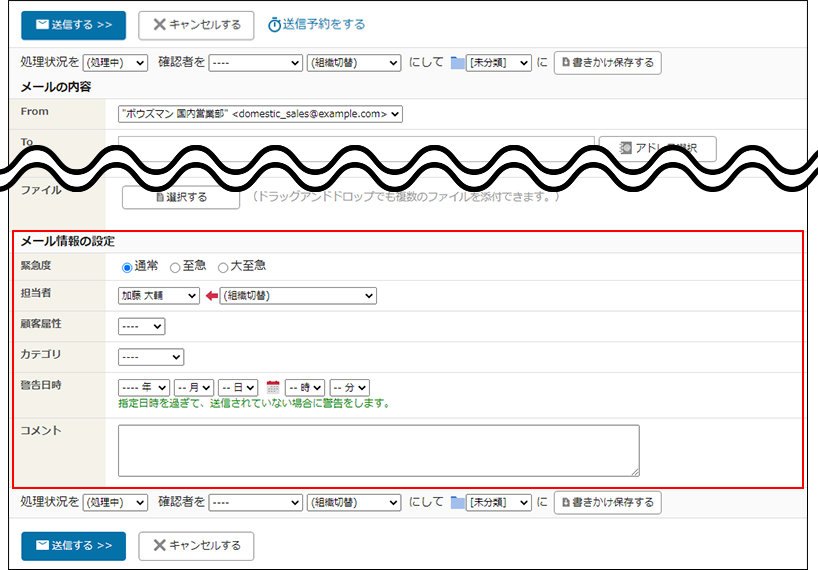The width and height of the screenshot is (818, 570).
Task: Click the top キャンセルする button
Action: 196,25
